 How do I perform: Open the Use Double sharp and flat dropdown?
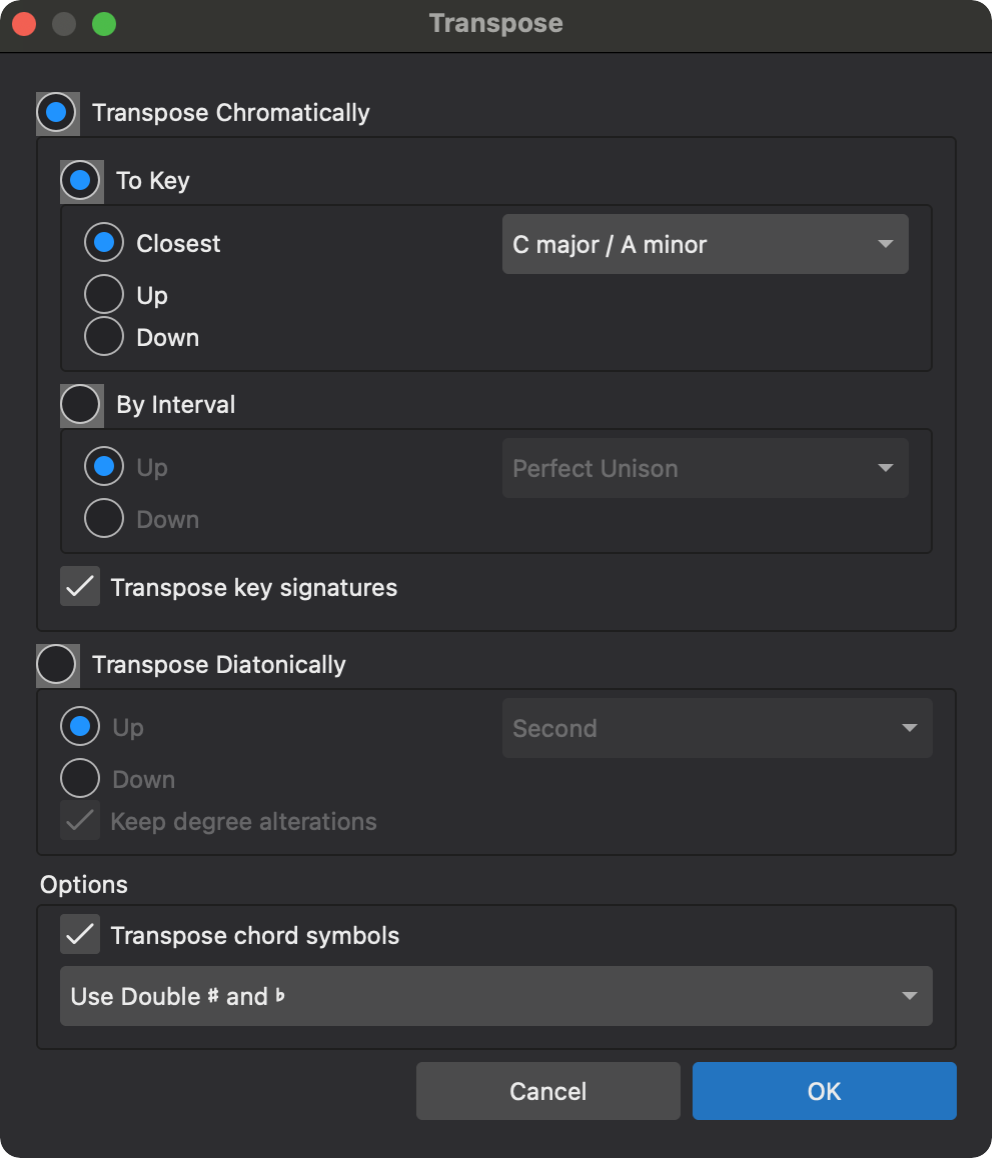496,996
